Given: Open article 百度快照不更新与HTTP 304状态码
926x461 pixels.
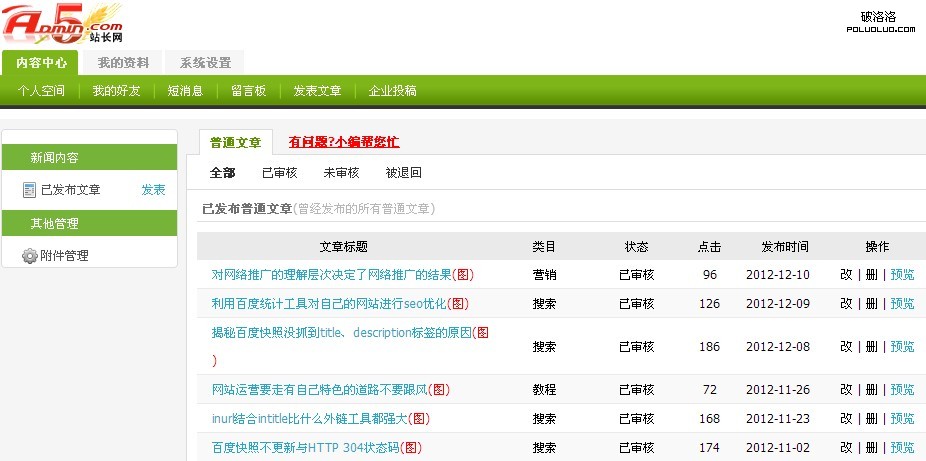Looking at the screenshot, I should coord(304,447).
